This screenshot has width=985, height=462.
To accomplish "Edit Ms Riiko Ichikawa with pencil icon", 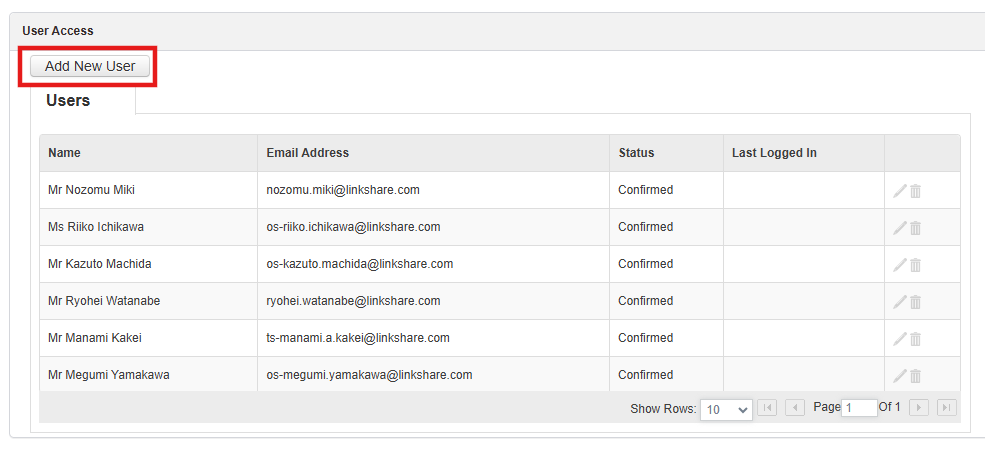I will pyautogui.click(x=900, y=228).
